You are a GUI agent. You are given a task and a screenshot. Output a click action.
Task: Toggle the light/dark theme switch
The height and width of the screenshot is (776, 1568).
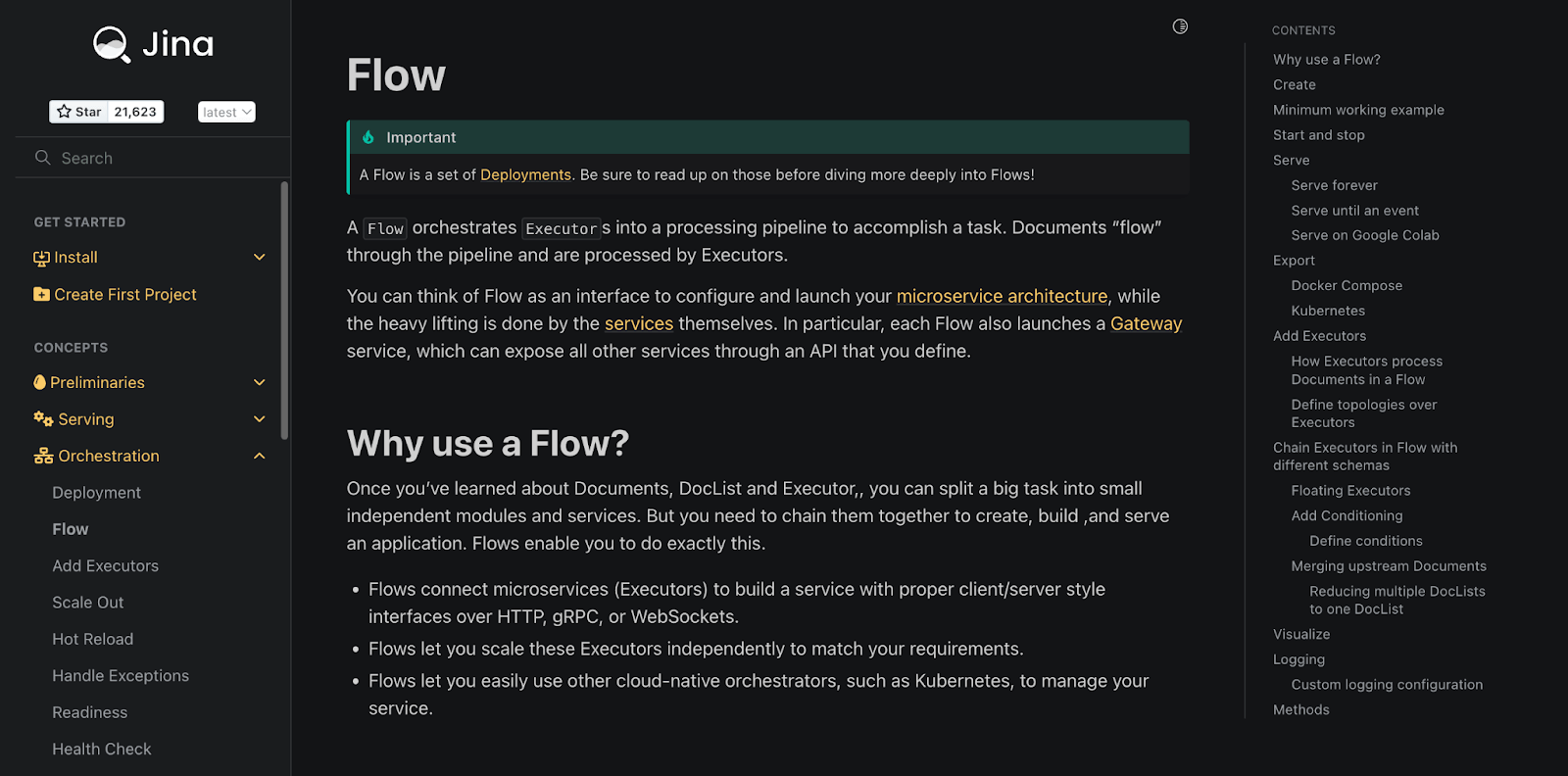pyautogui.click(x=1180, y=26)
